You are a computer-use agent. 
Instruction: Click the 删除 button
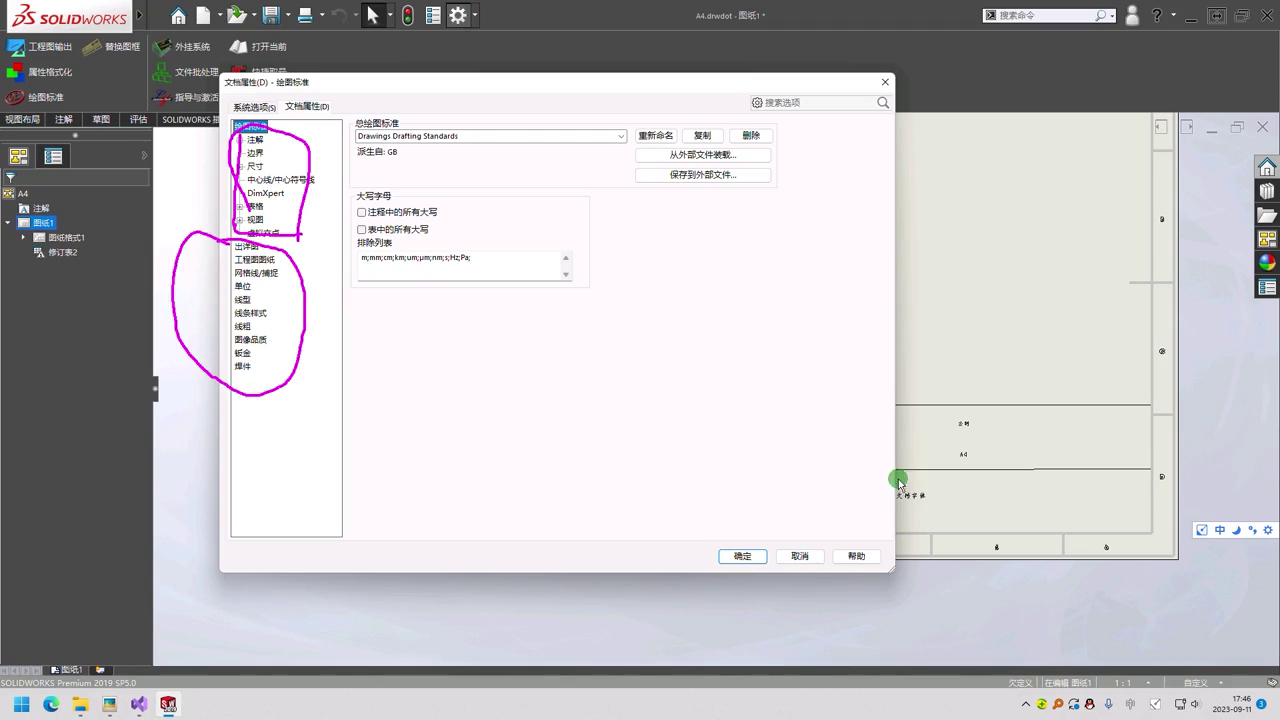pos(751,136)
